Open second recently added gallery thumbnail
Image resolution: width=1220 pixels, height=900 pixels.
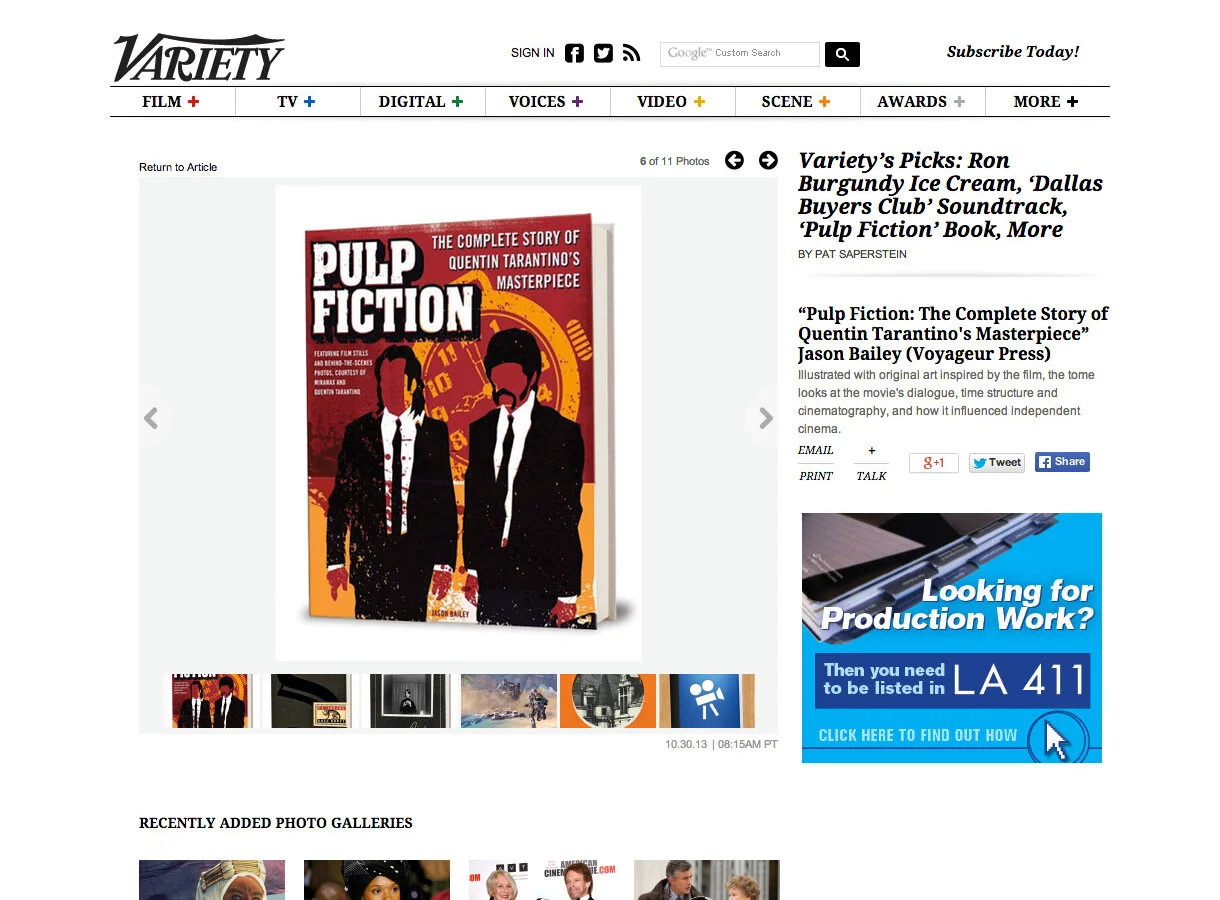(x=377, y=880)
